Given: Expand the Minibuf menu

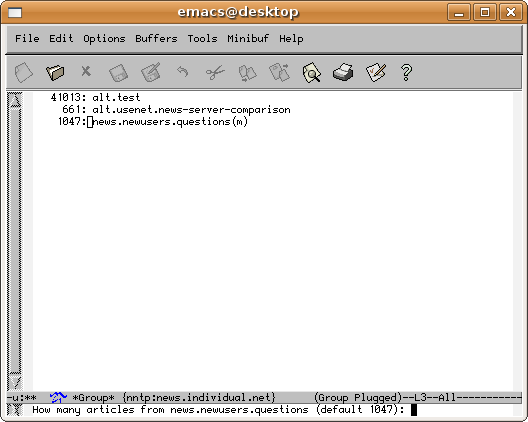Looking at the screenshot, I should coord(248,38).
